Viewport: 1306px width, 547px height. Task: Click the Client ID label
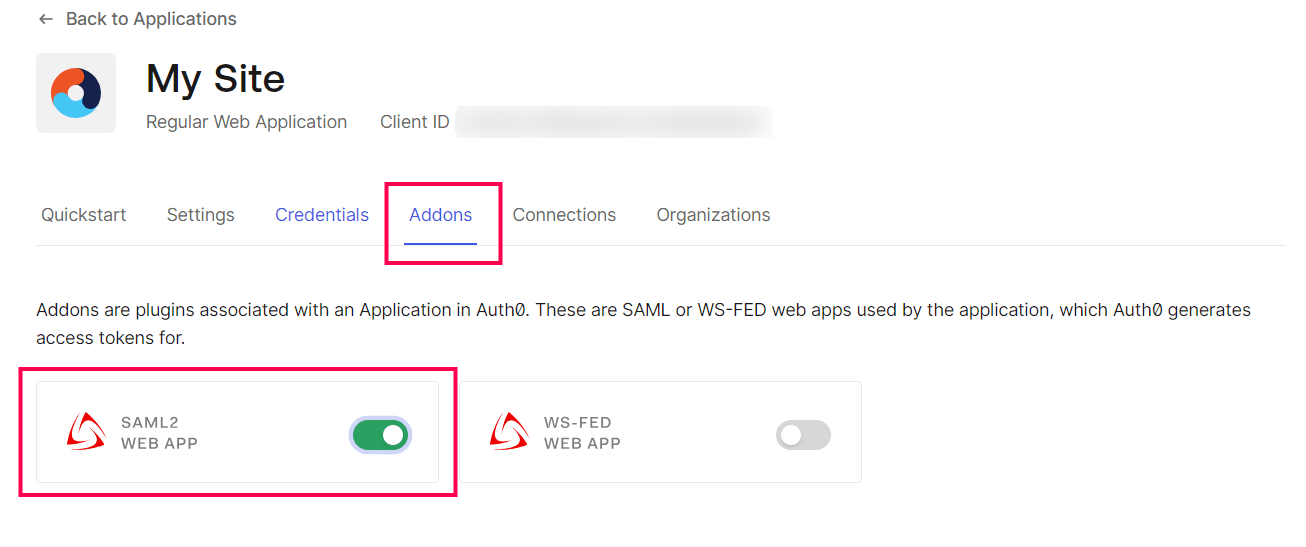415,122
